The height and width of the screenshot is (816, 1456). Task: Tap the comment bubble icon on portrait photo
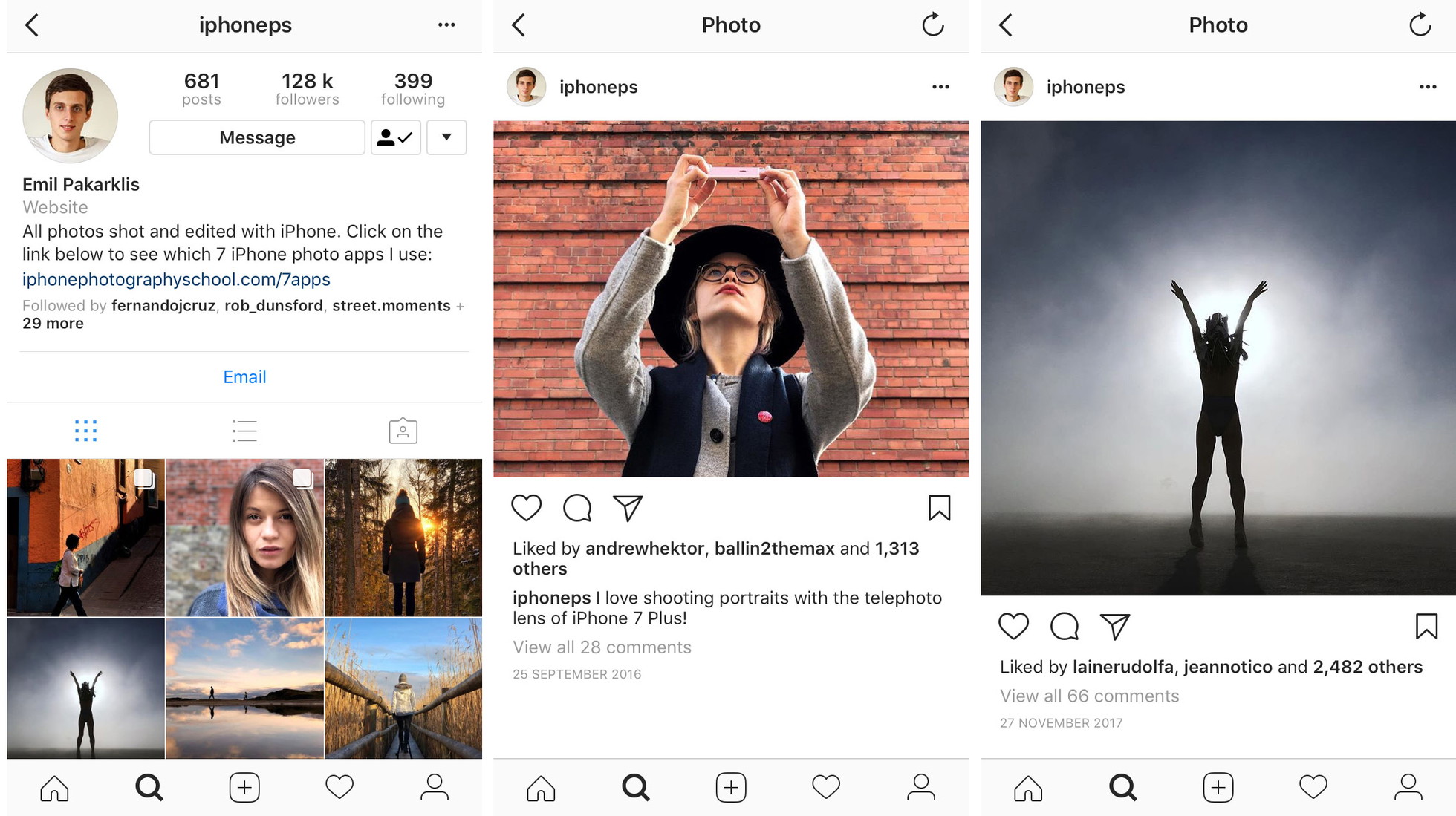click(x=579, y=508)
